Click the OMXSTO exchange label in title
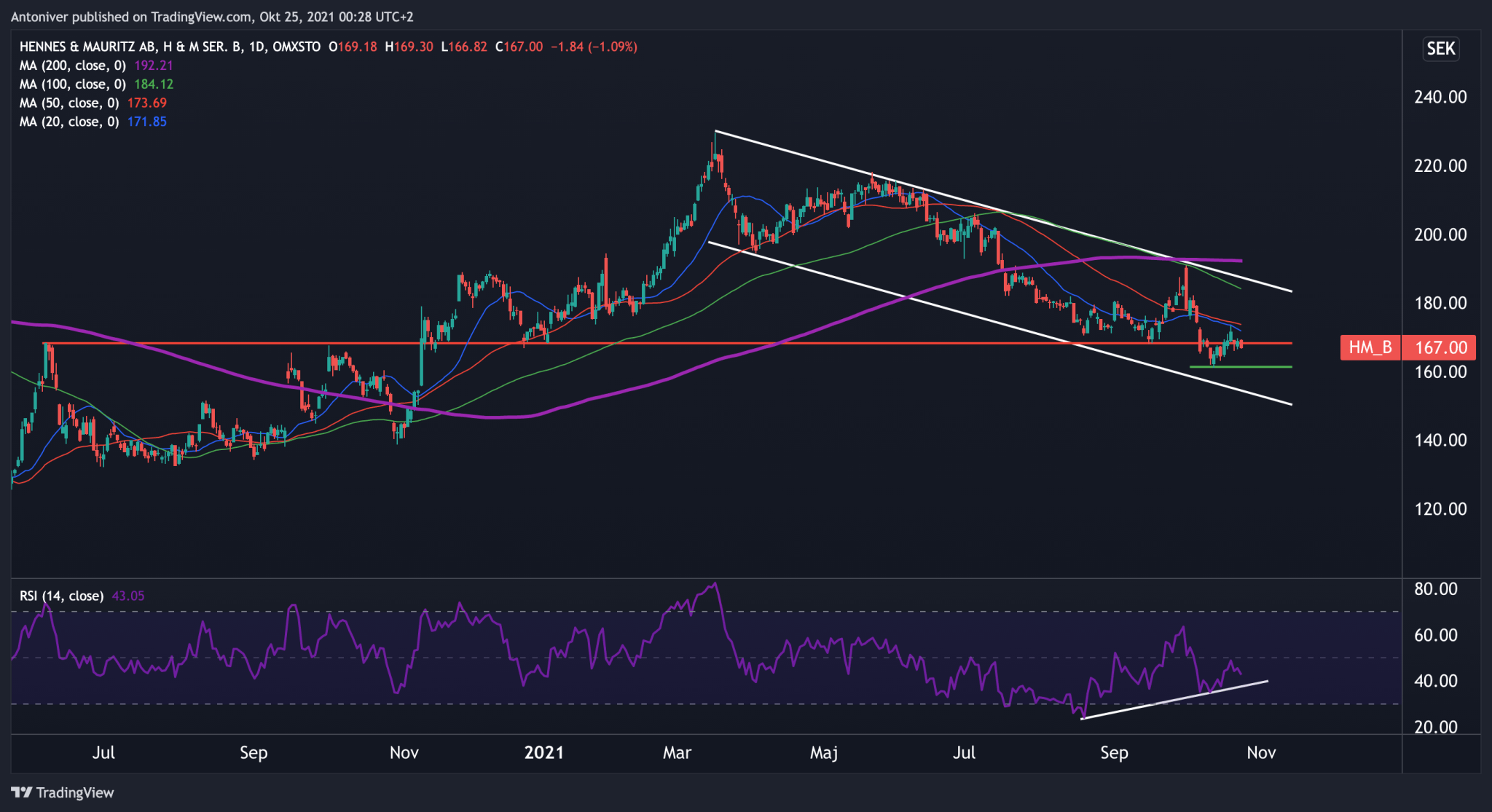1492x812 pixels. click(297, 47)
